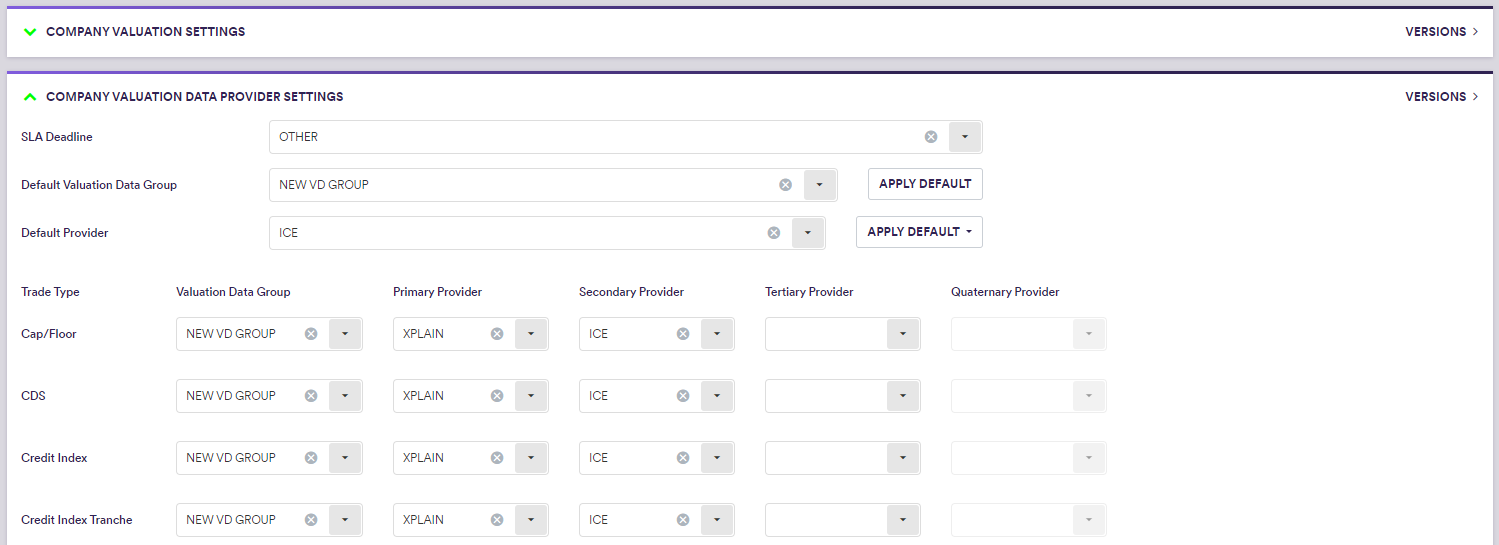Clear the SLA Deadline OTHER value
Viewport: 1499px width, 545px height.
[x=931, y=137]
